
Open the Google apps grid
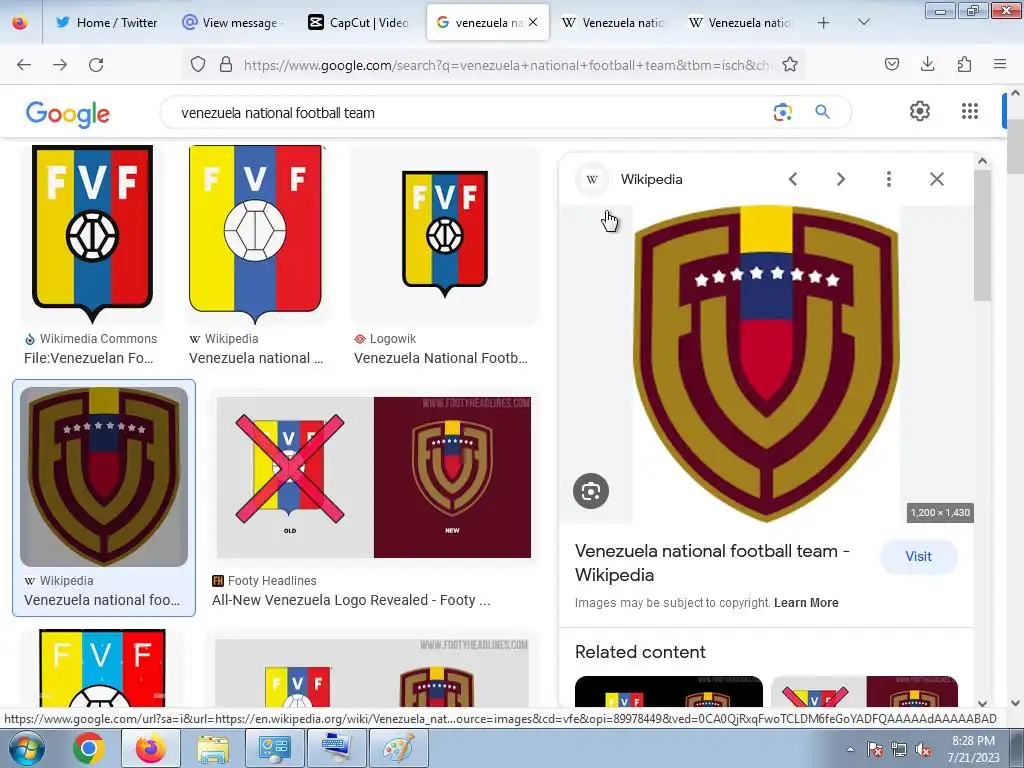[970, 111]
